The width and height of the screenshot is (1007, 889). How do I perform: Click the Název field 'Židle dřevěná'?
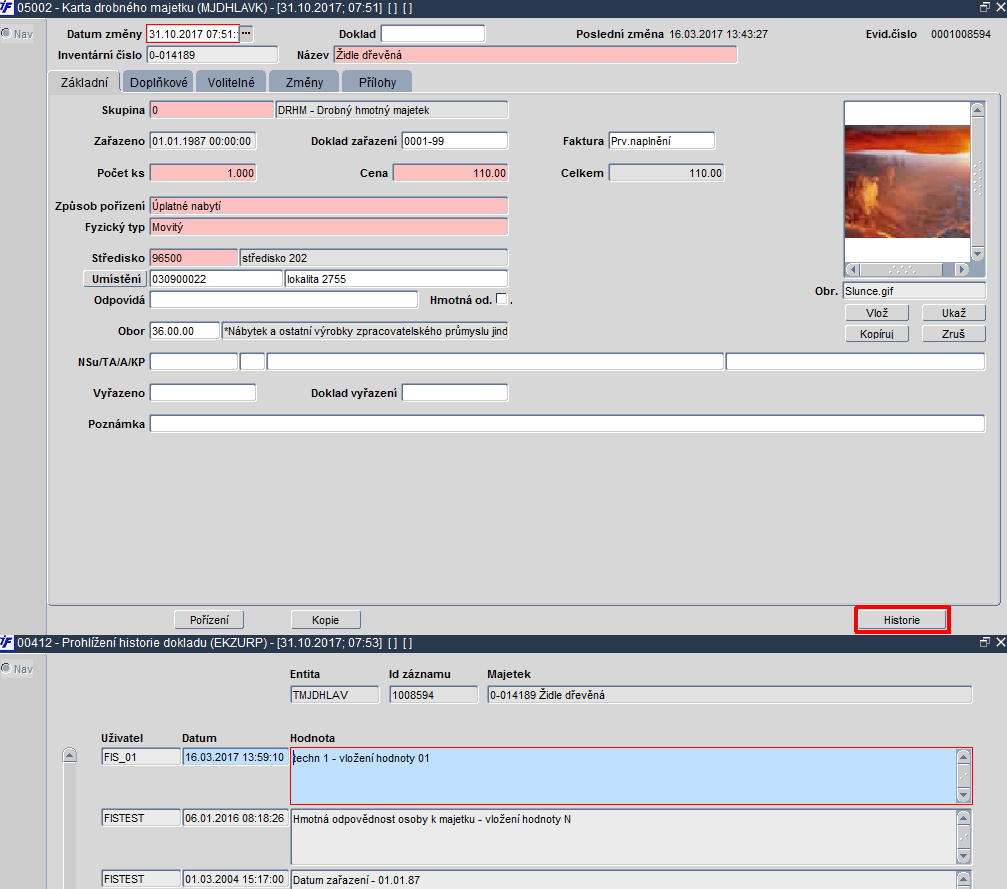(x=536, y=55)
